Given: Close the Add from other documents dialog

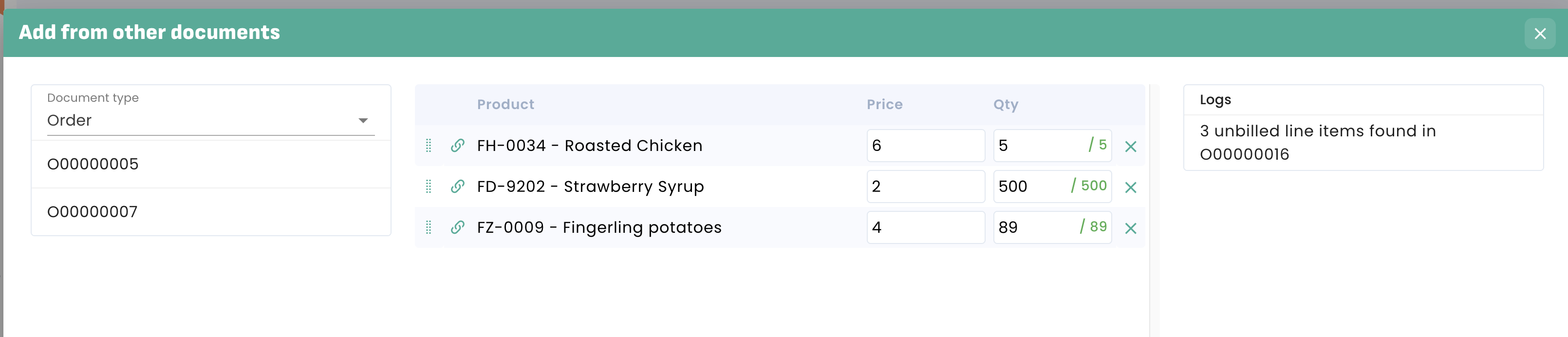Looking at the screenshot, I should coord(1539,34).
